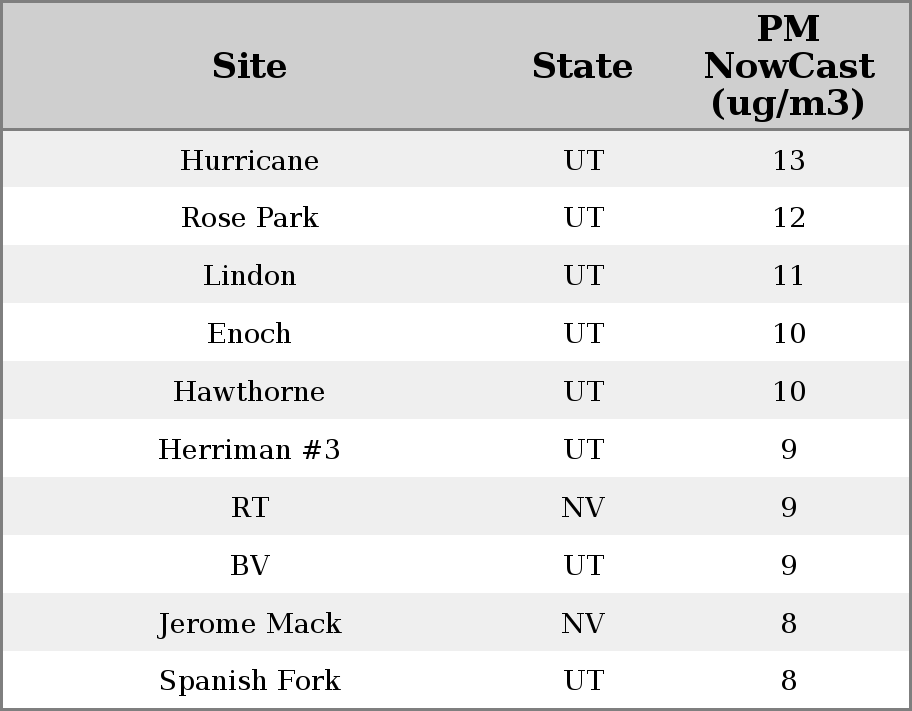912x711 pixels.
Task: Click the UT state for Hurricane
Action: coord(583,161)
